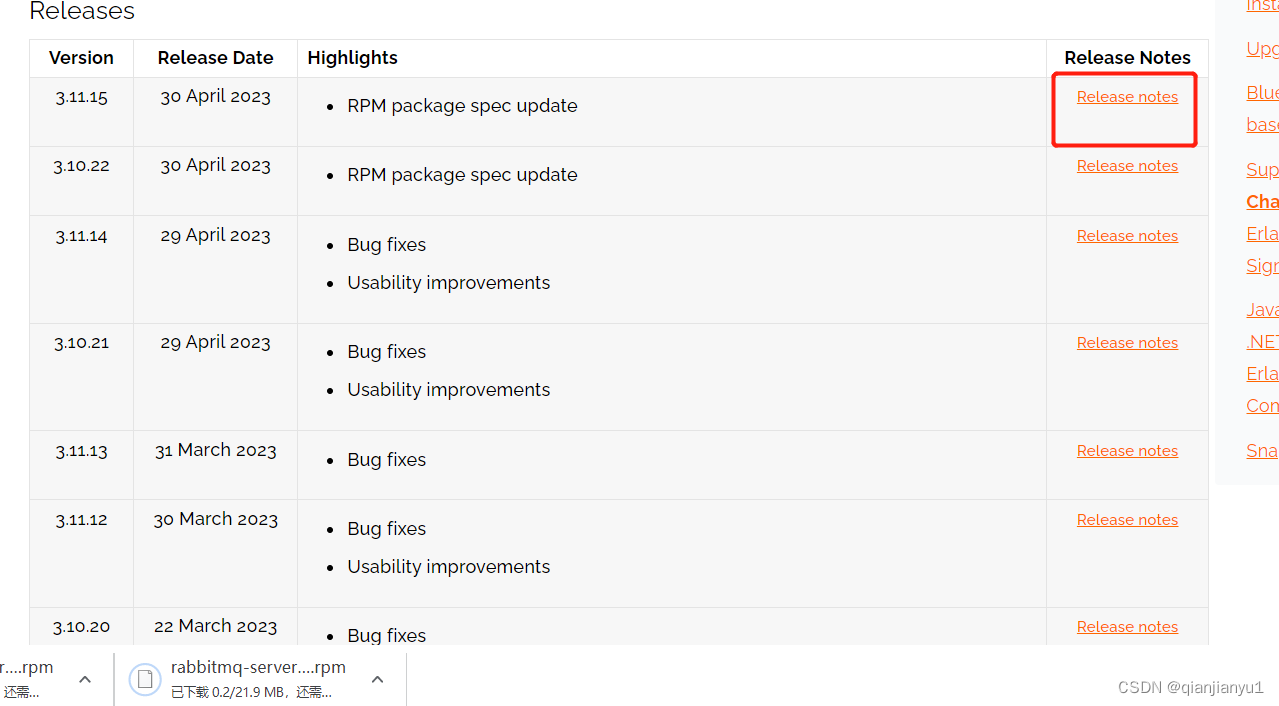View Release notes for 3.11.14

(x=1126, y=235)
